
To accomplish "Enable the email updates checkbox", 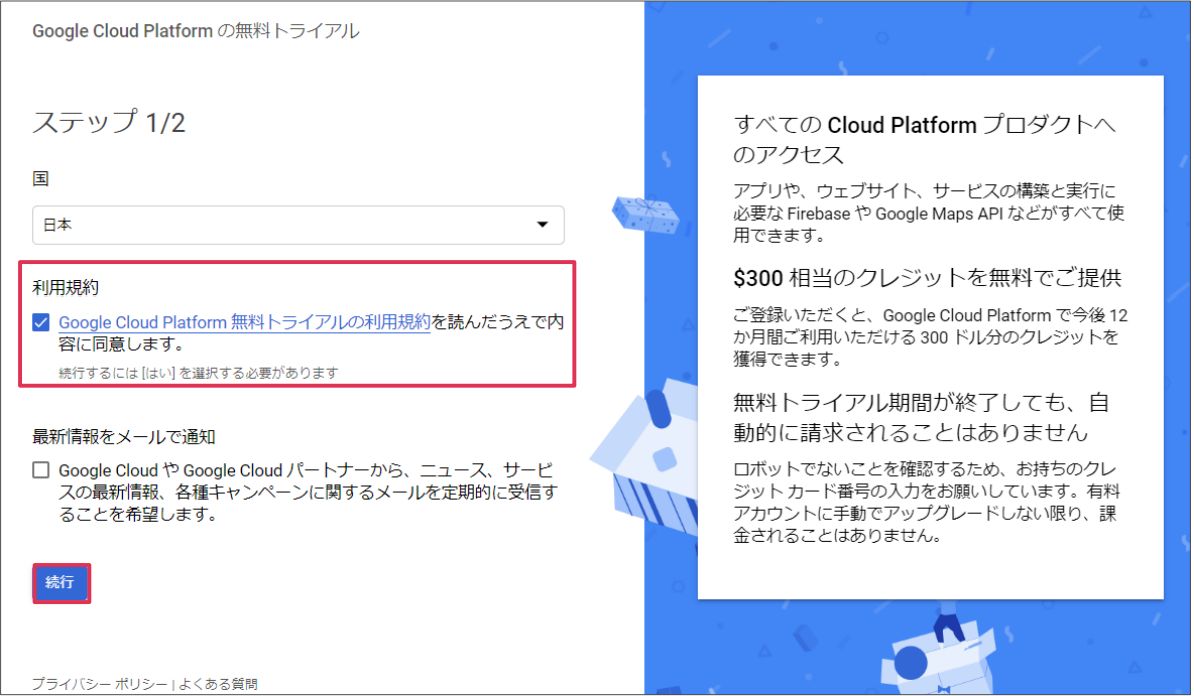I will click(x=41, y=471).
